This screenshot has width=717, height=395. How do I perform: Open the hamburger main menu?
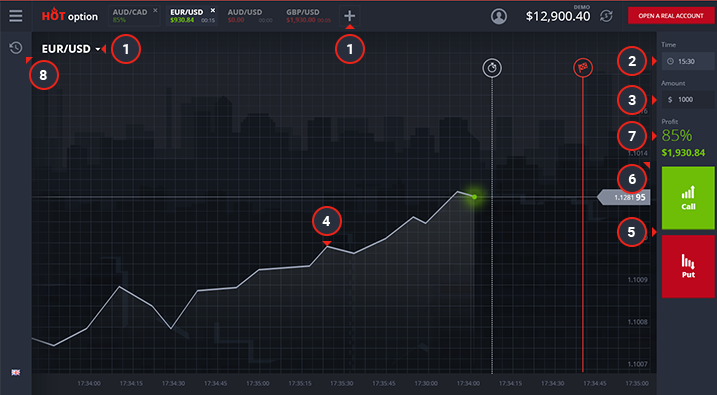click(16, 16)
